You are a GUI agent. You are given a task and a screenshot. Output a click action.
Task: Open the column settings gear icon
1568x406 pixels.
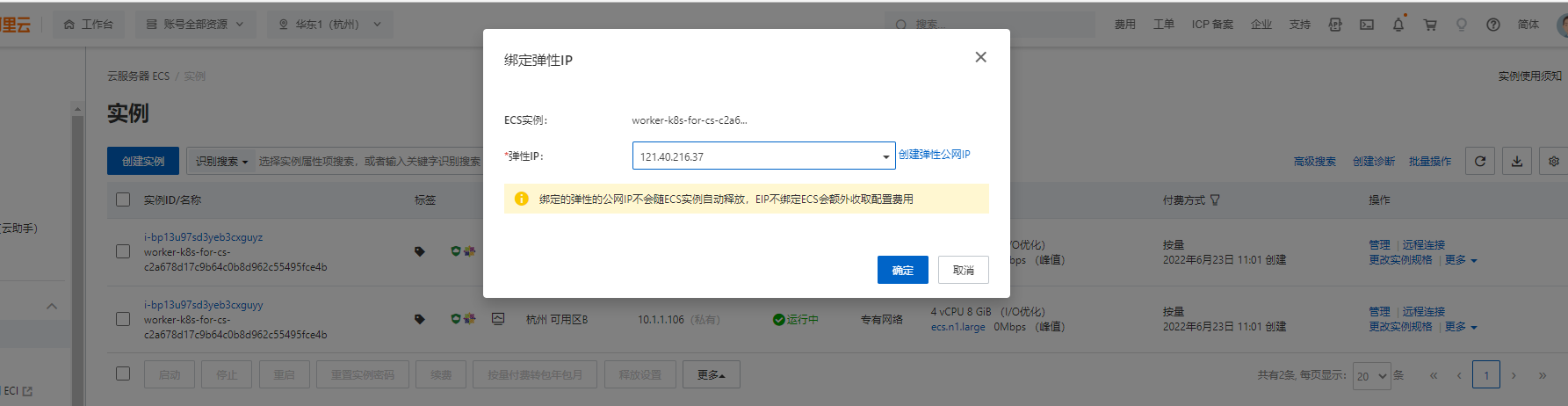click(x=1554, y=161)
